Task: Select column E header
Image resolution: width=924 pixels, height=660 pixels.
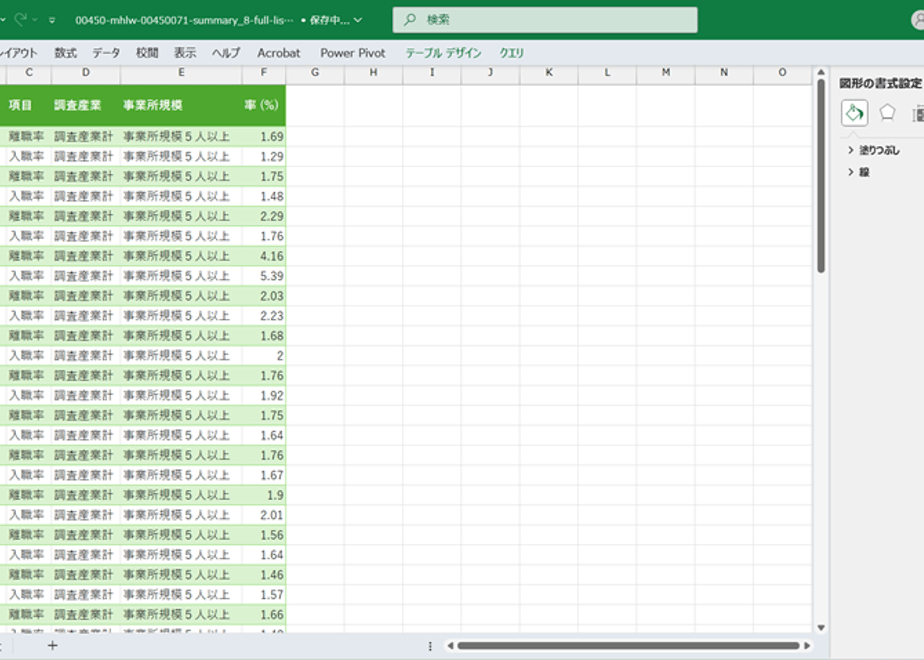Action: click(x=182, y=72)
